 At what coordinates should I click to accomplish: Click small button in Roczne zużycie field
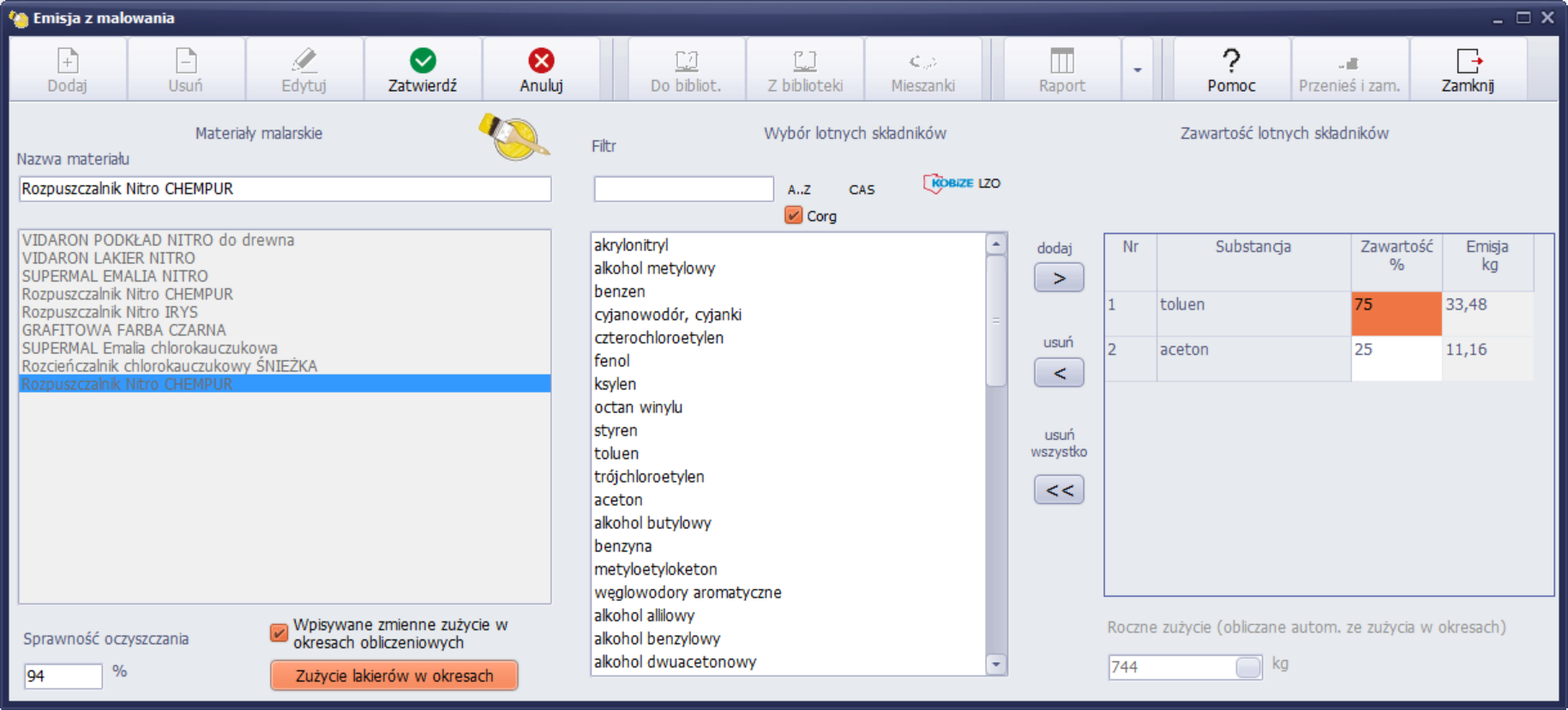[1248, 666]
